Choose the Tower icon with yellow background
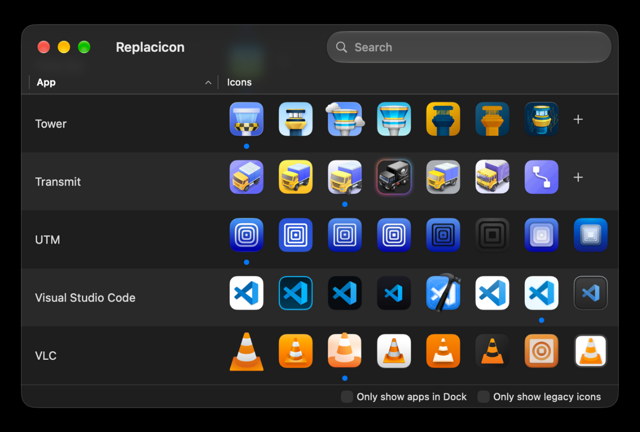This screenshot has height=432, width=640. [443, 119]
